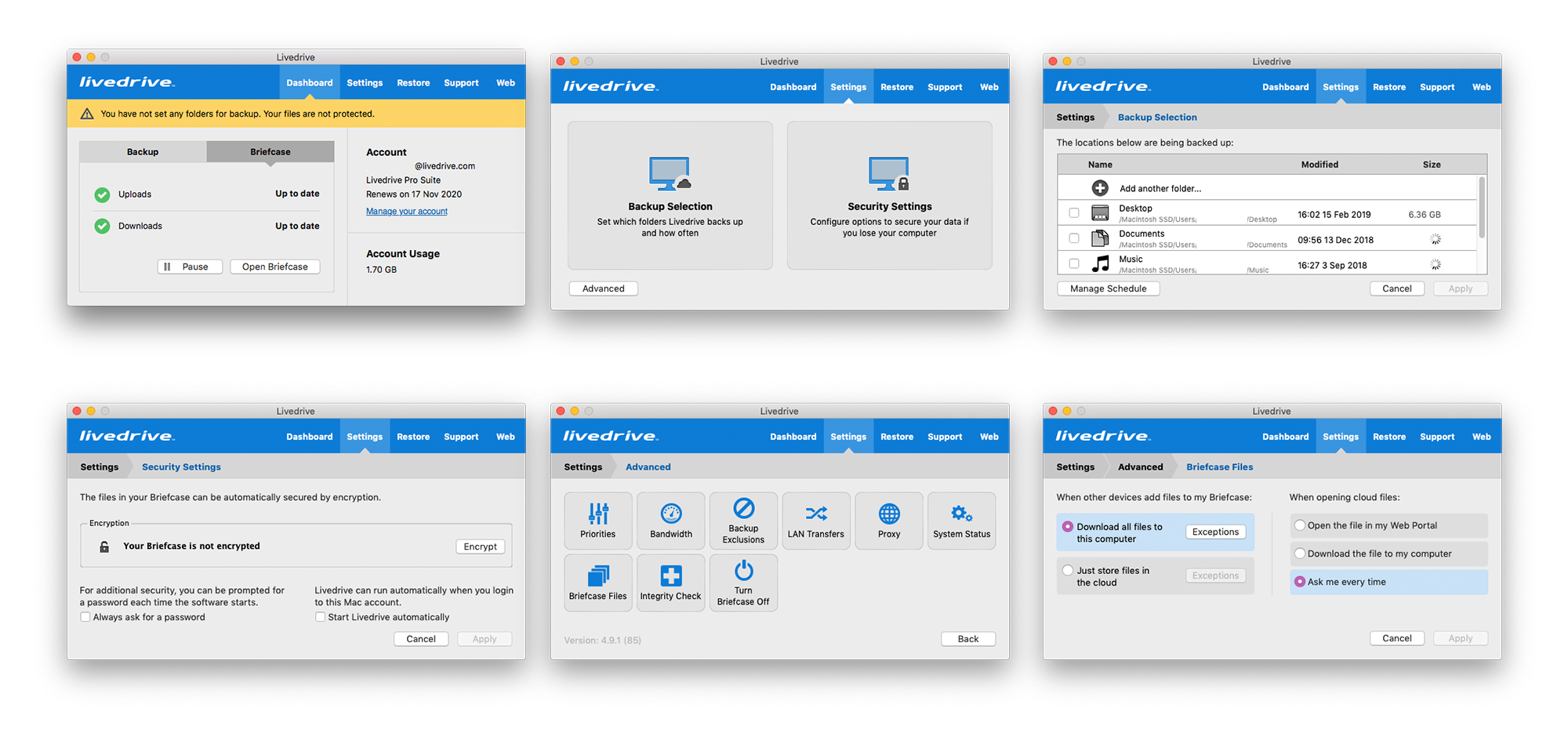
Task: Select Open the file in my Web Portal
Action: (x=1300, y=525)
